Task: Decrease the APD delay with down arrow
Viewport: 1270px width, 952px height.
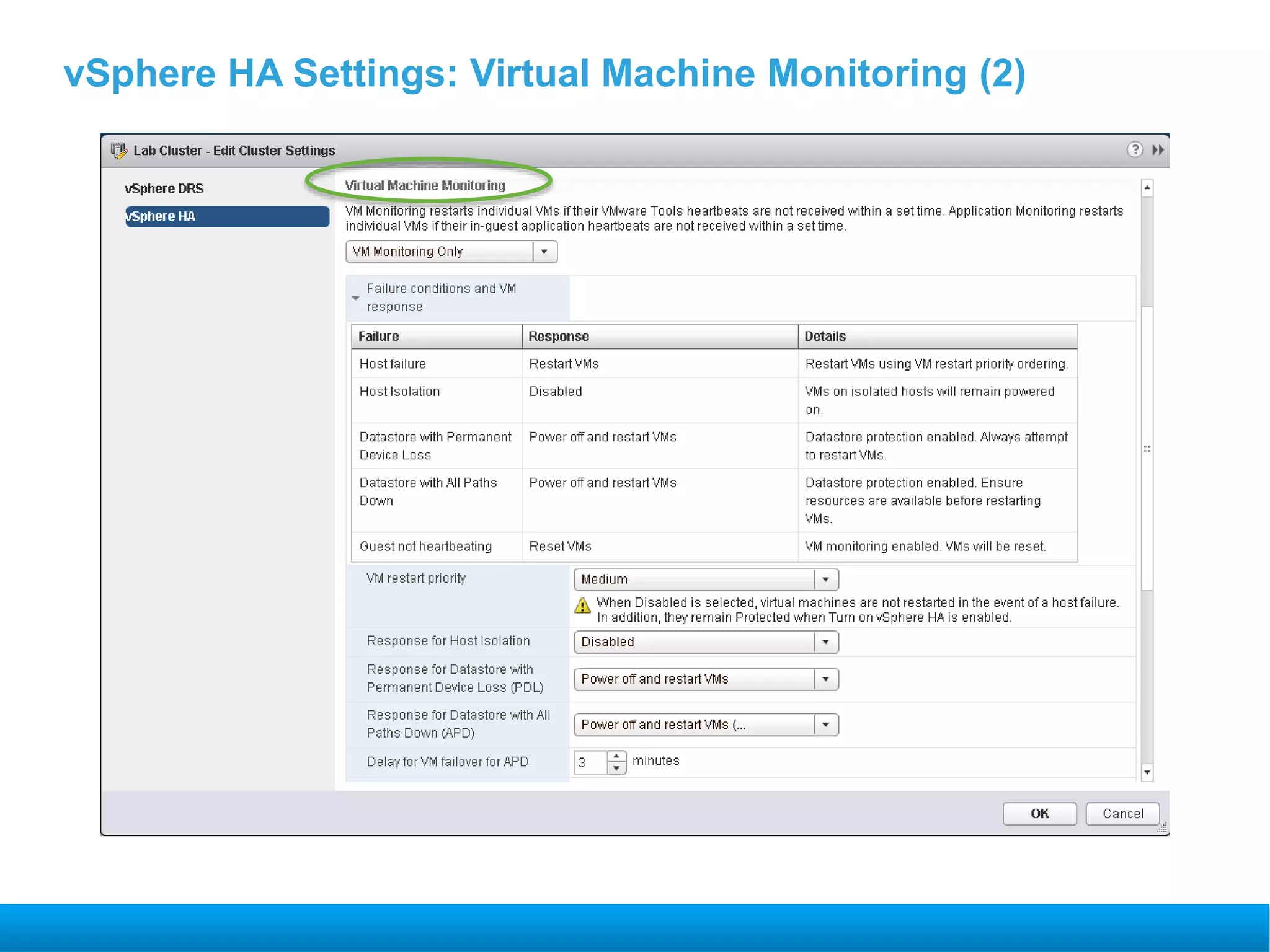Action: (616, 769)
